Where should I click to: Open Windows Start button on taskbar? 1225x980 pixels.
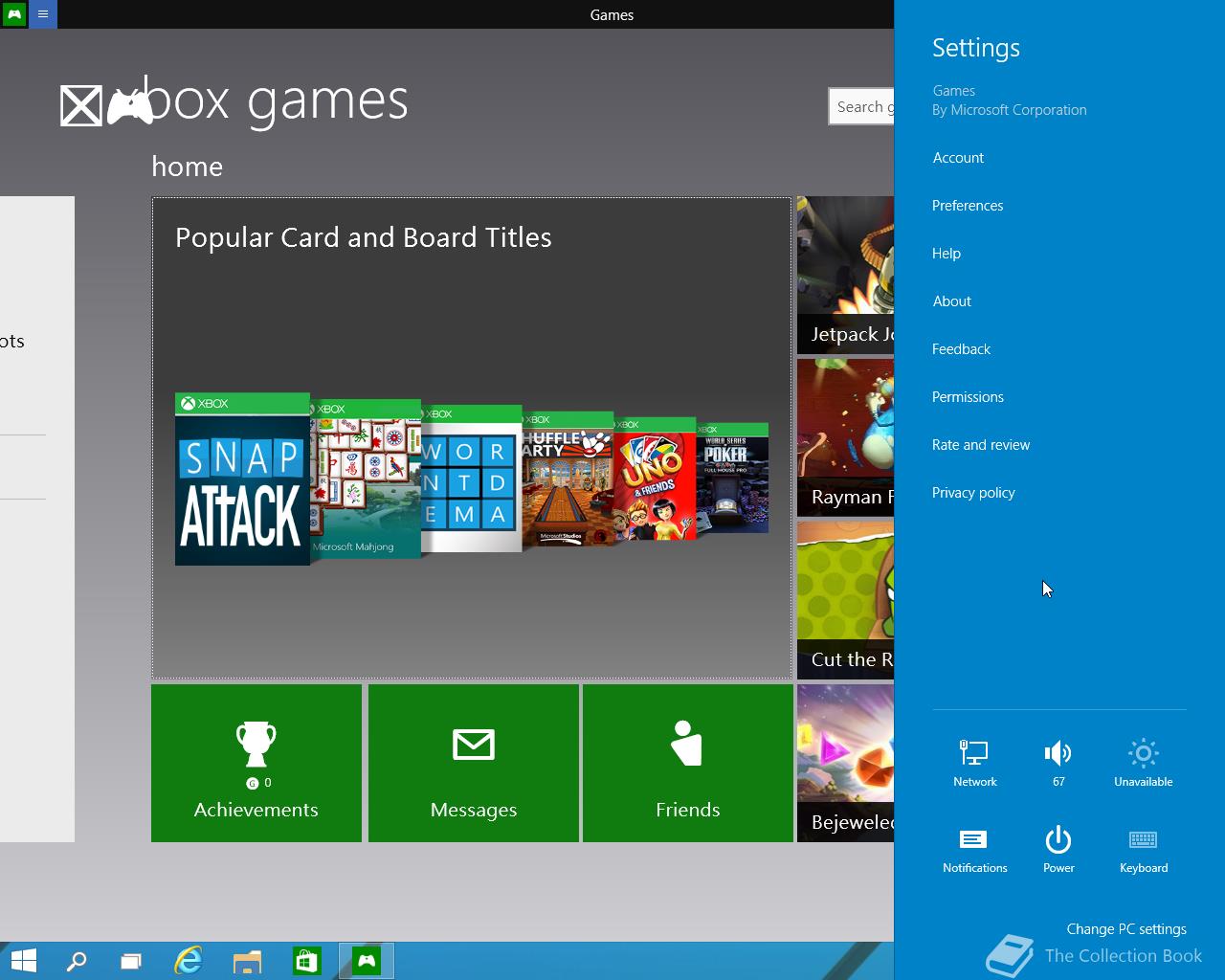coord(23,961)
